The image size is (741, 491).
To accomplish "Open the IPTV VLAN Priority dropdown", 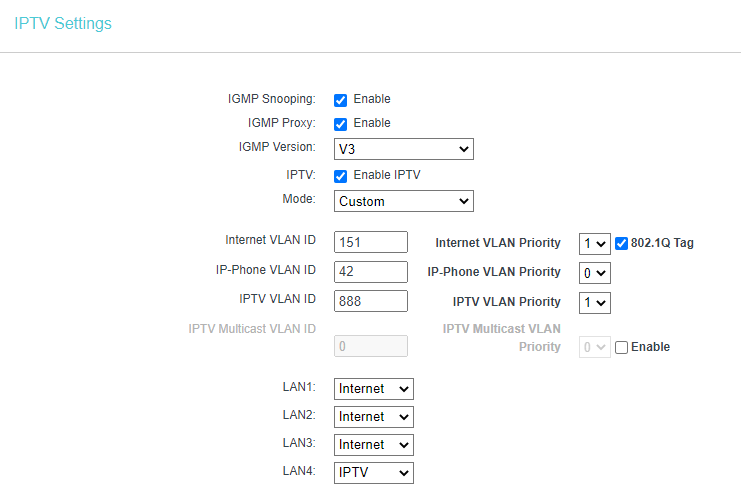I will [x=595, y=302].
